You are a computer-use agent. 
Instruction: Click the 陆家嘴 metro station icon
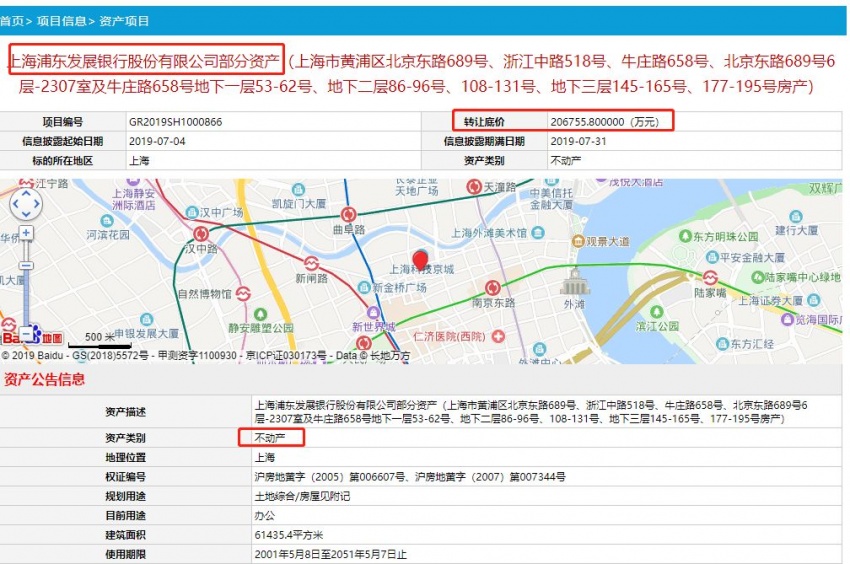pos(709,277)
